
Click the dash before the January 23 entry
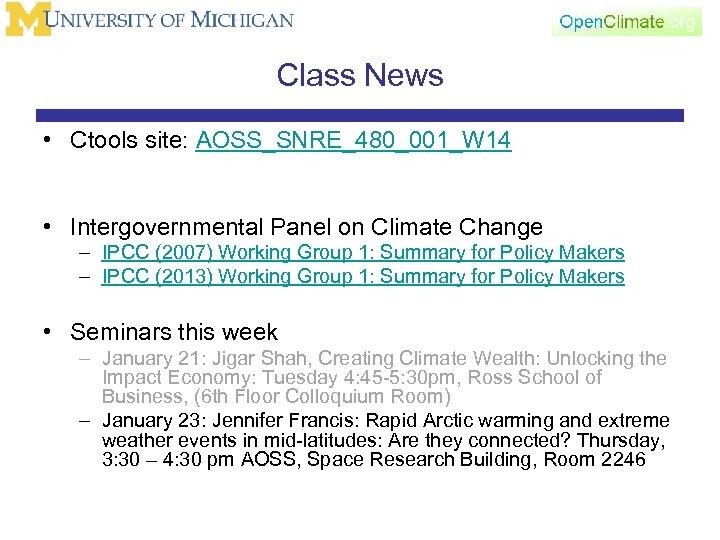87,421
